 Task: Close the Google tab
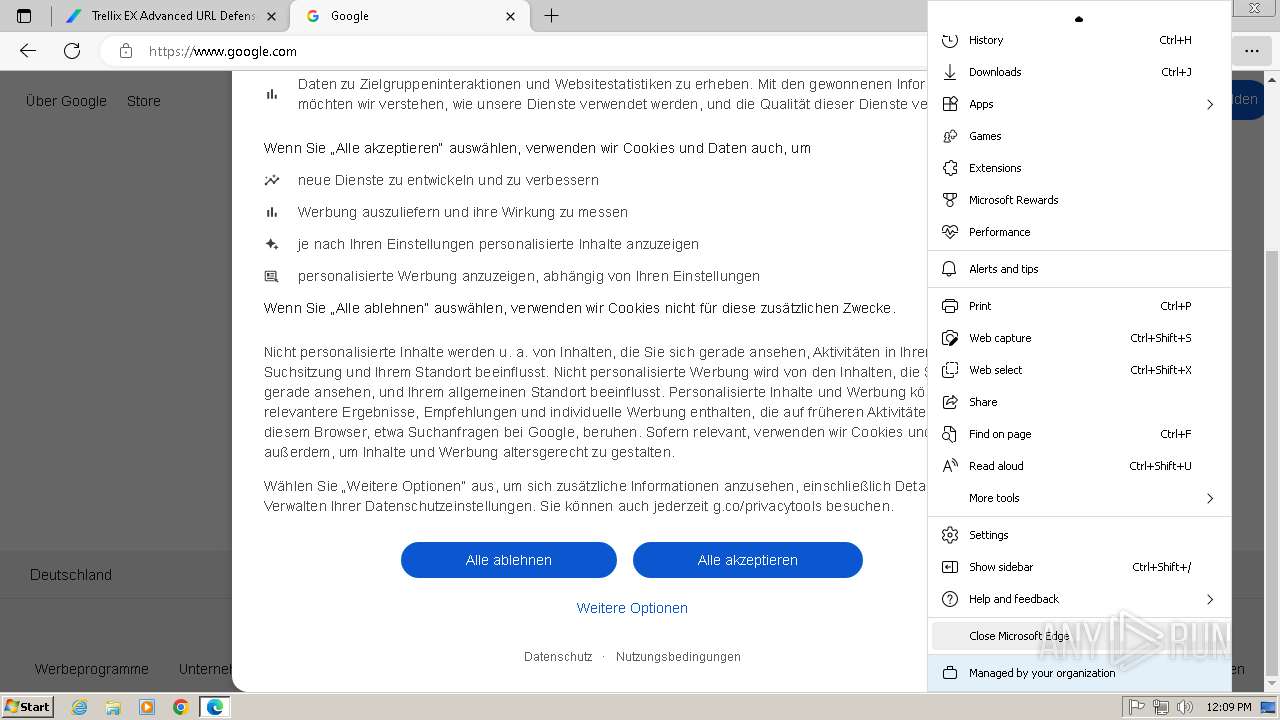(x=510, y=16)
